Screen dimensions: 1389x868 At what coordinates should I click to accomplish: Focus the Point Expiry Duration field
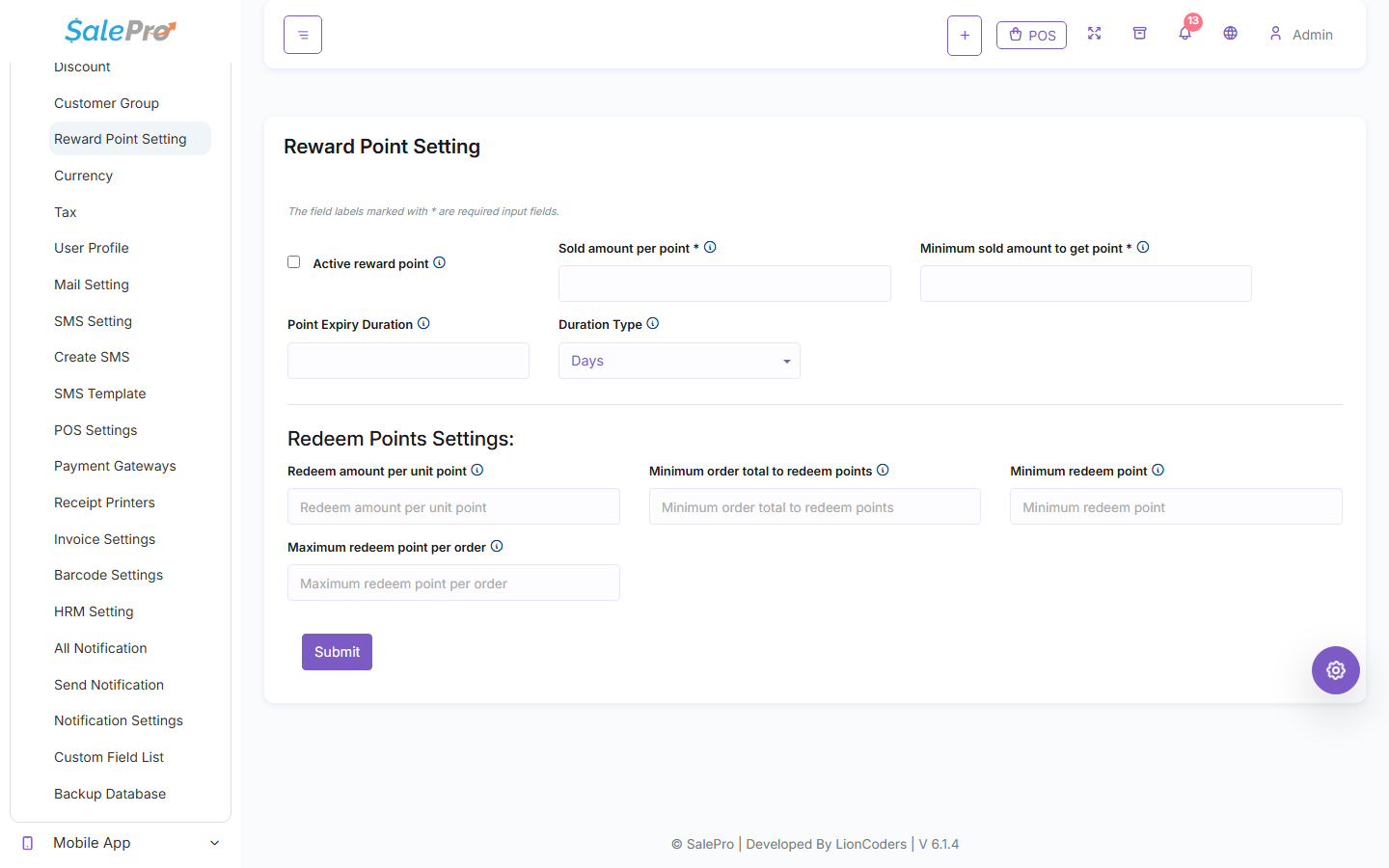408,361
